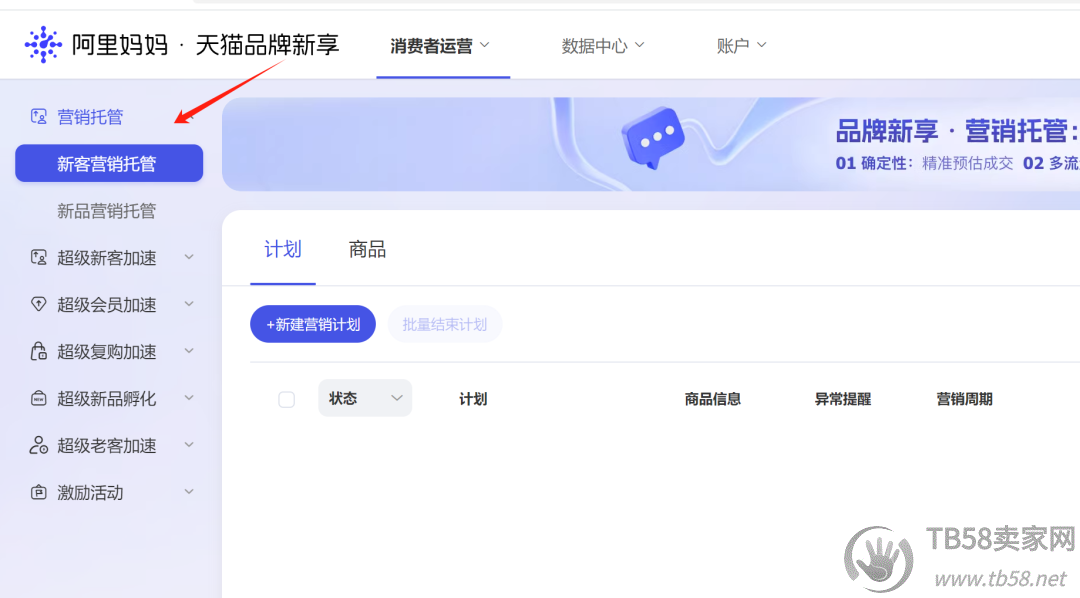Expand the 超级会员加速 chevron

pyautogui.click(x=189, y=304)
